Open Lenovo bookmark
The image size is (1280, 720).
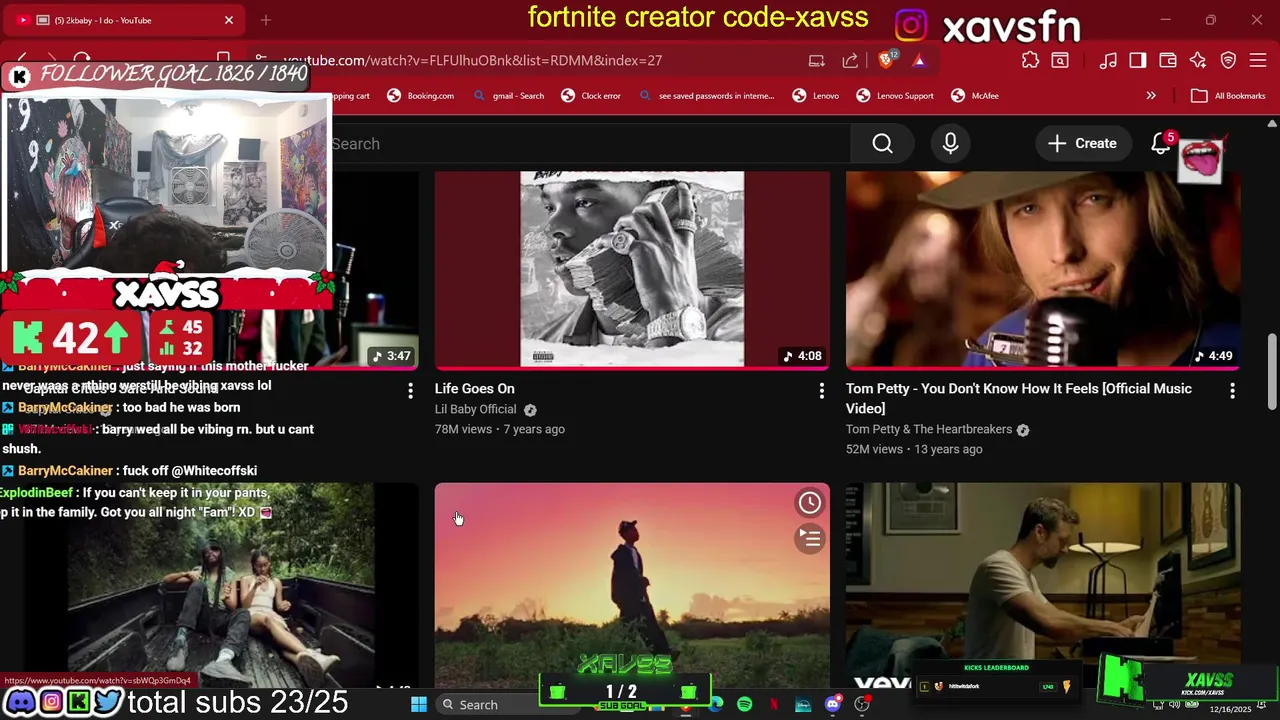tap(815, 96)
